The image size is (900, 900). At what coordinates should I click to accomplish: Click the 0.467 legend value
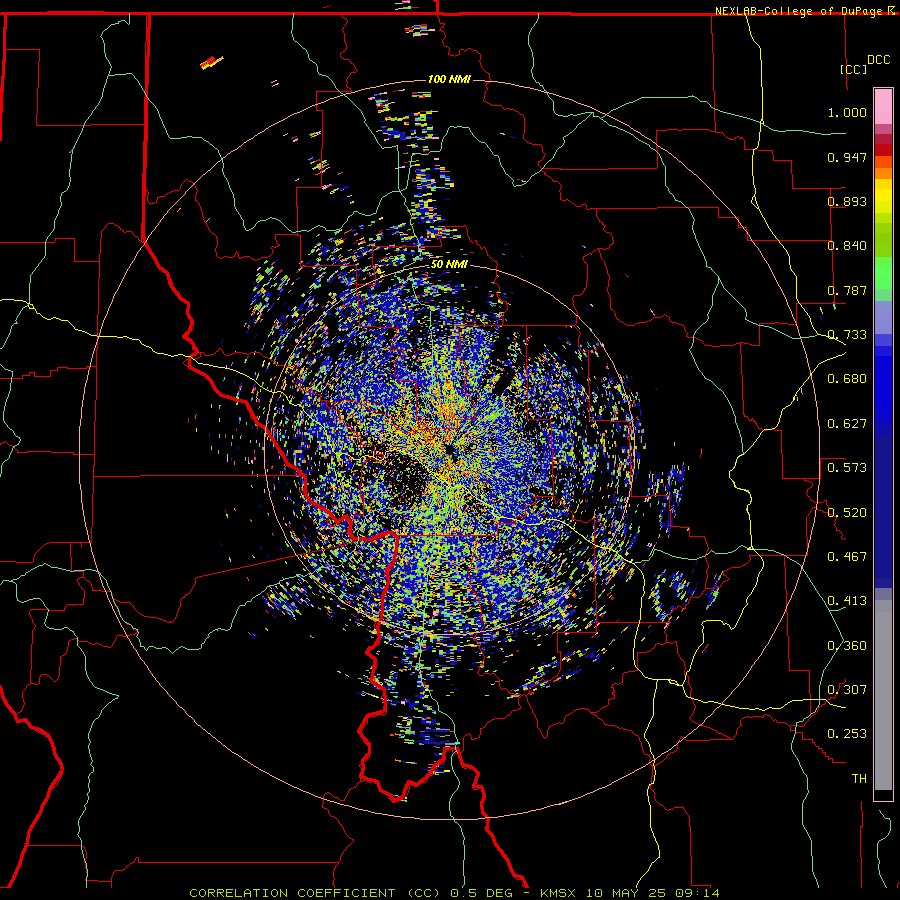tap(847, 557)
